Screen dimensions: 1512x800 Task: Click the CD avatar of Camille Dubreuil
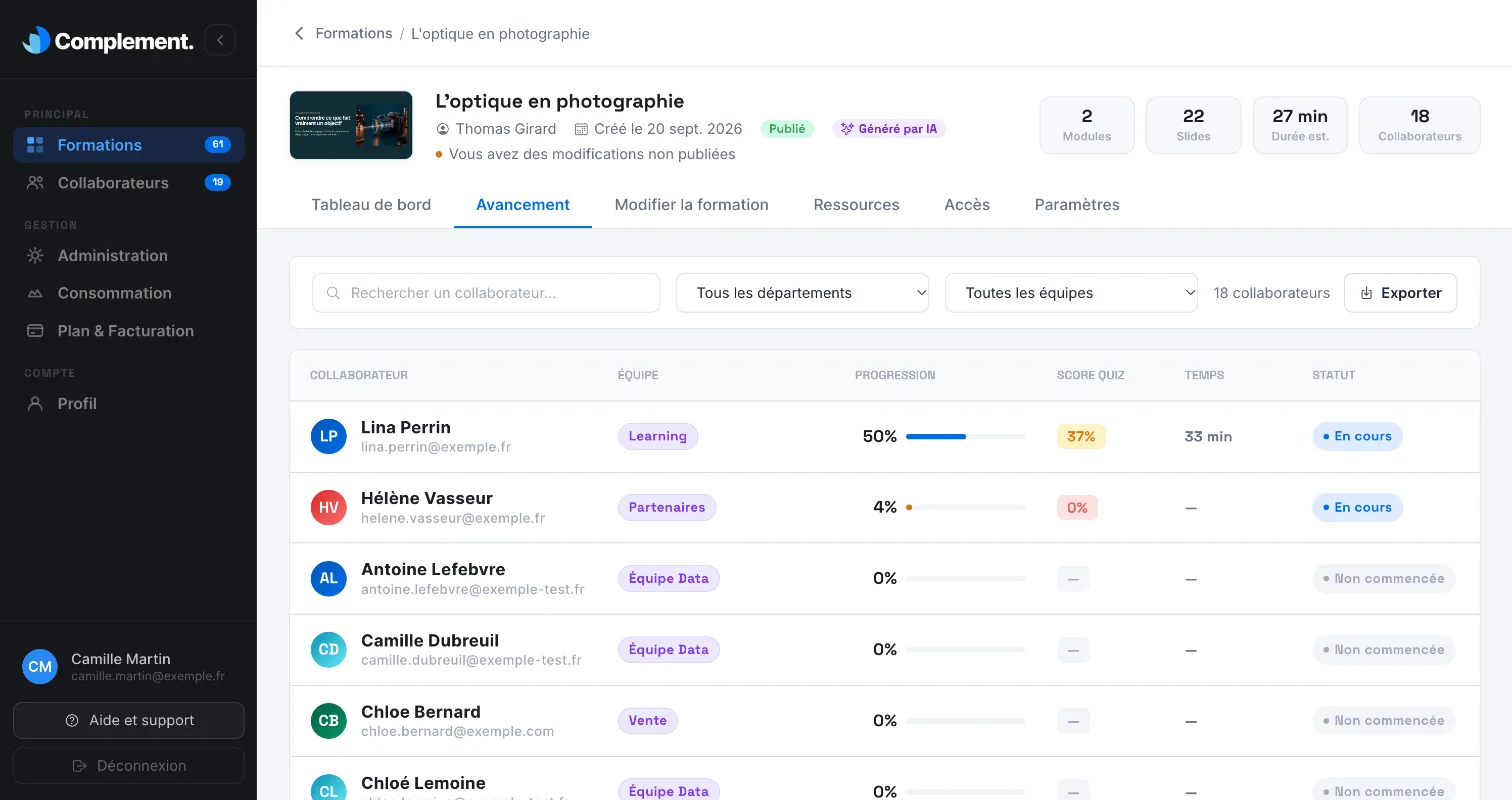pos(328,650)
